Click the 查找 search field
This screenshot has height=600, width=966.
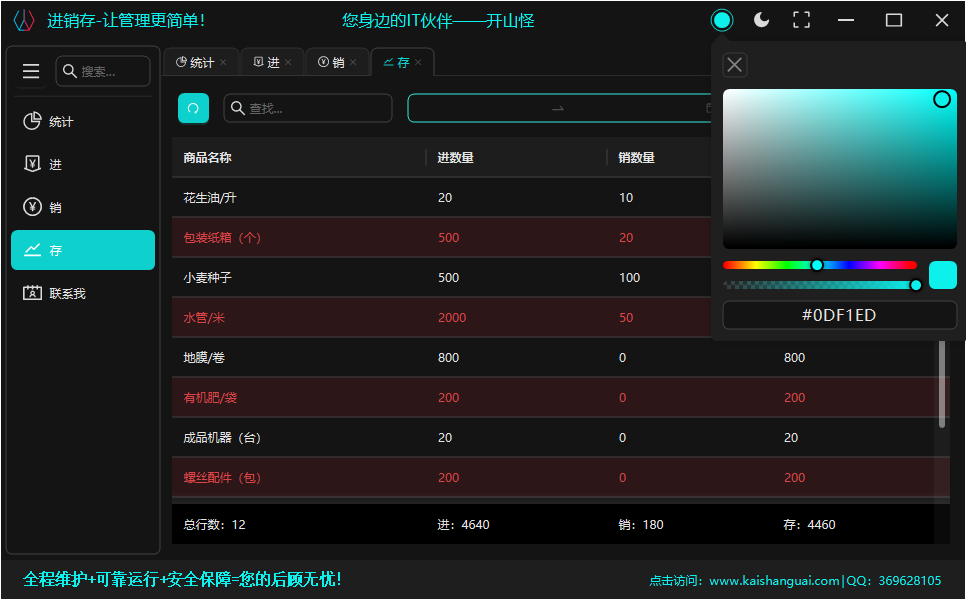coord(307,108)
